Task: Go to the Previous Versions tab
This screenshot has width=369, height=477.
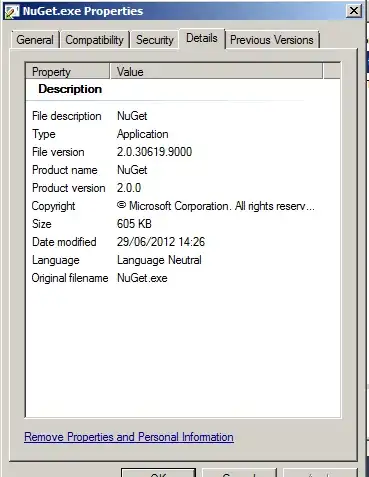Action: tap(272, 40)
